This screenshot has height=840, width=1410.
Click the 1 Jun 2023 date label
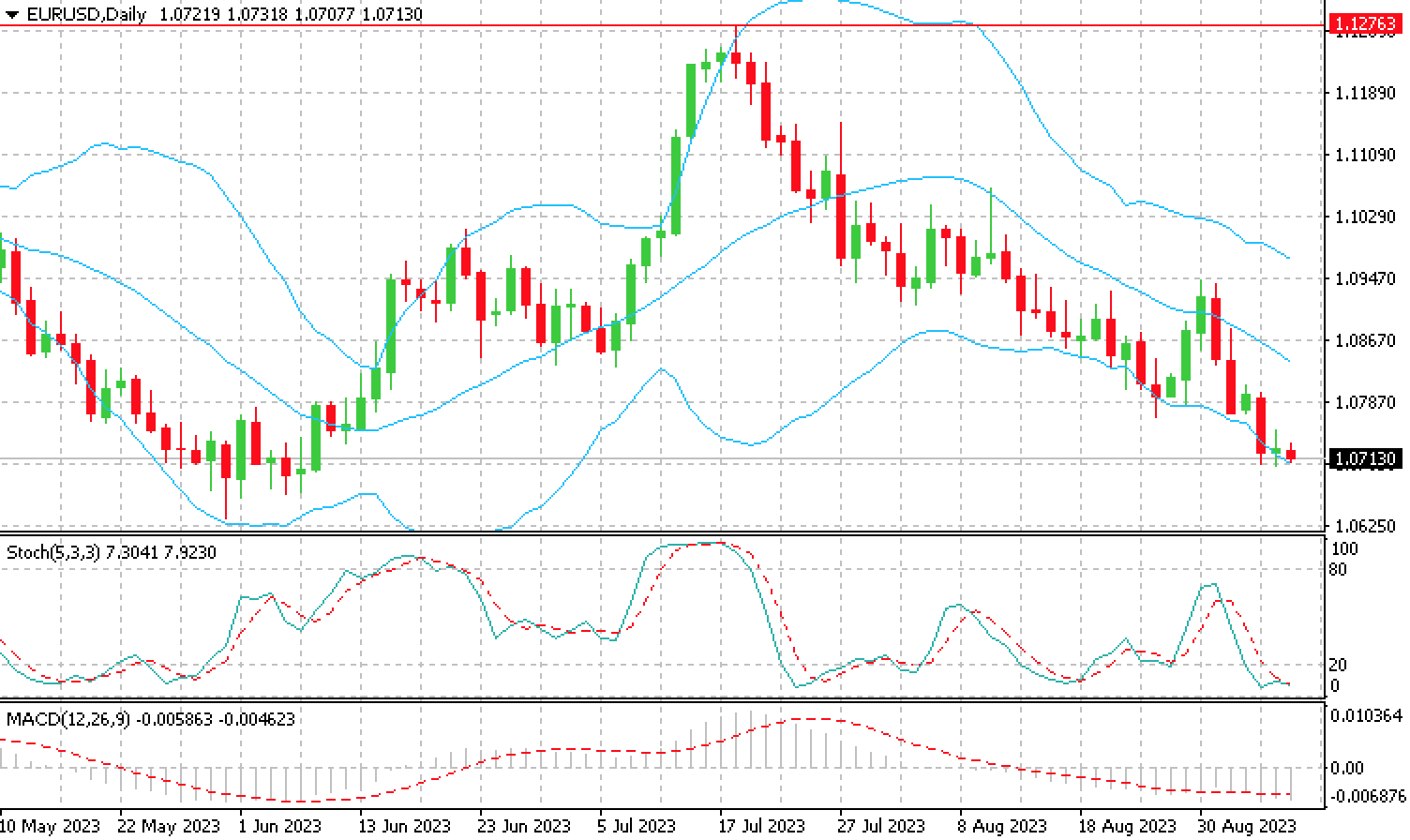point(279,826)
